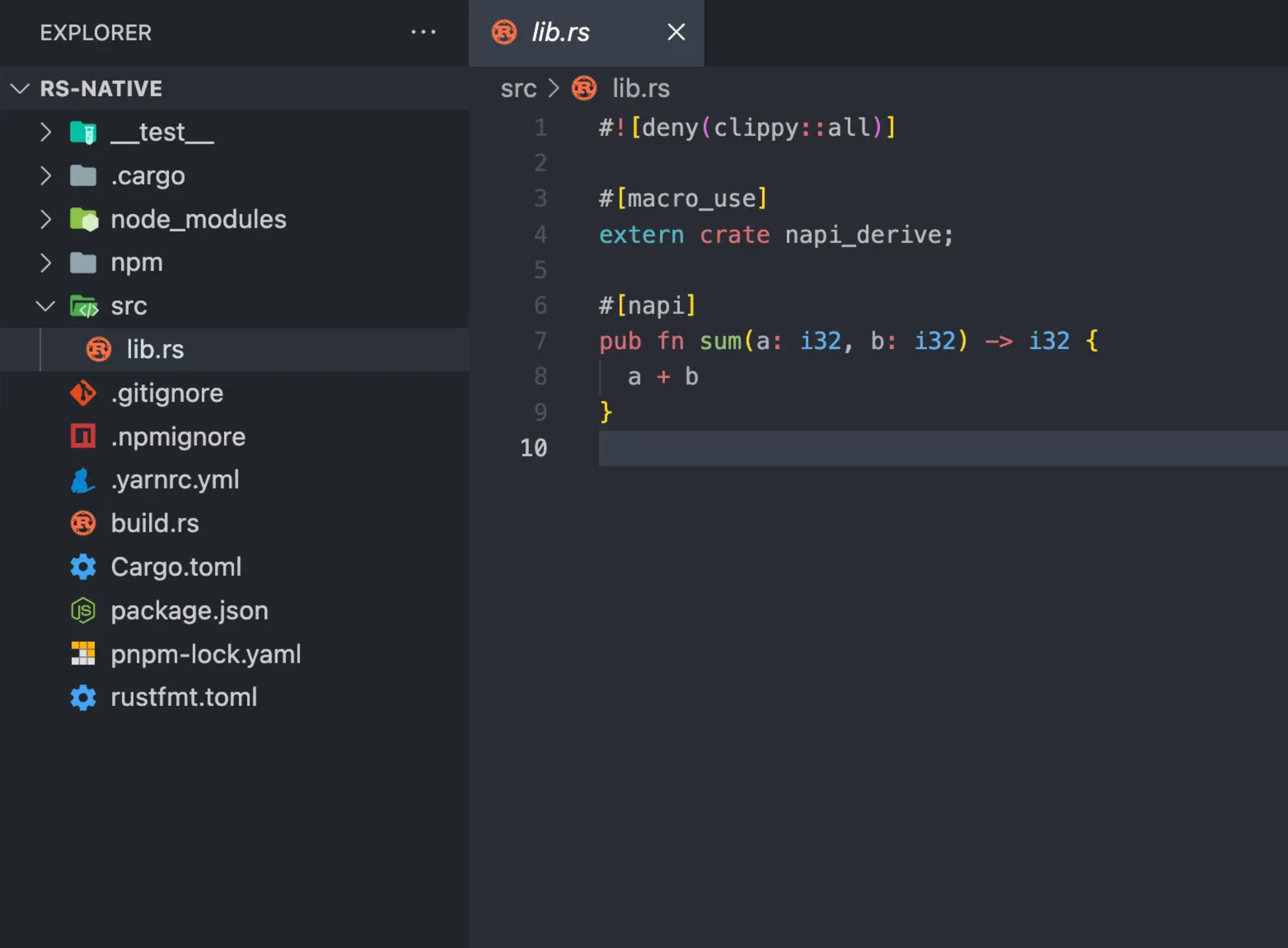The image size is (1288, 948).
Task: Click the Rust icon on lib.rs tab
Action: point(504,32)
